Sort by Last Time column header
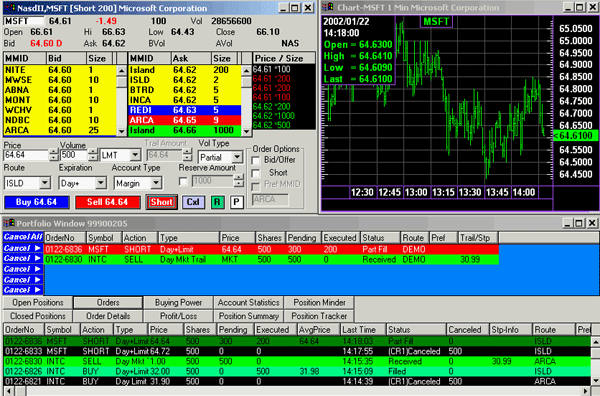Image resolution: width=600 pixels, height=396 pixels. [363, 329]
